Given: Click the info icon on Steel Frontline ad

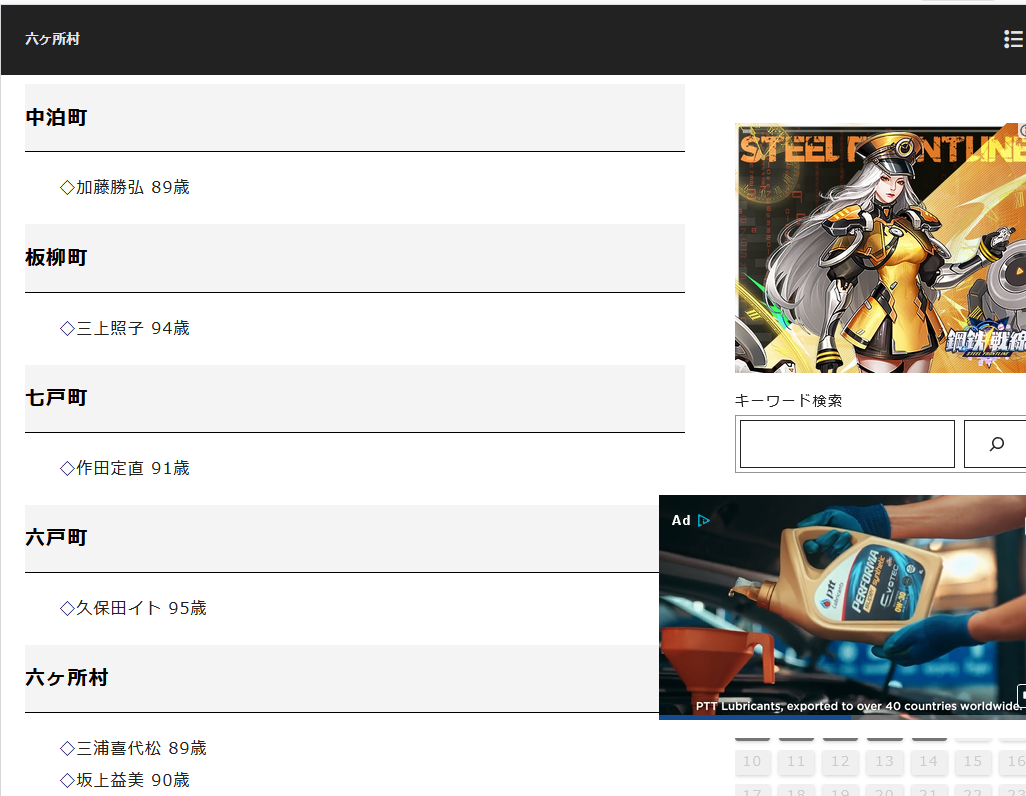Looking at the screenshot, I should pos(1022,130).
